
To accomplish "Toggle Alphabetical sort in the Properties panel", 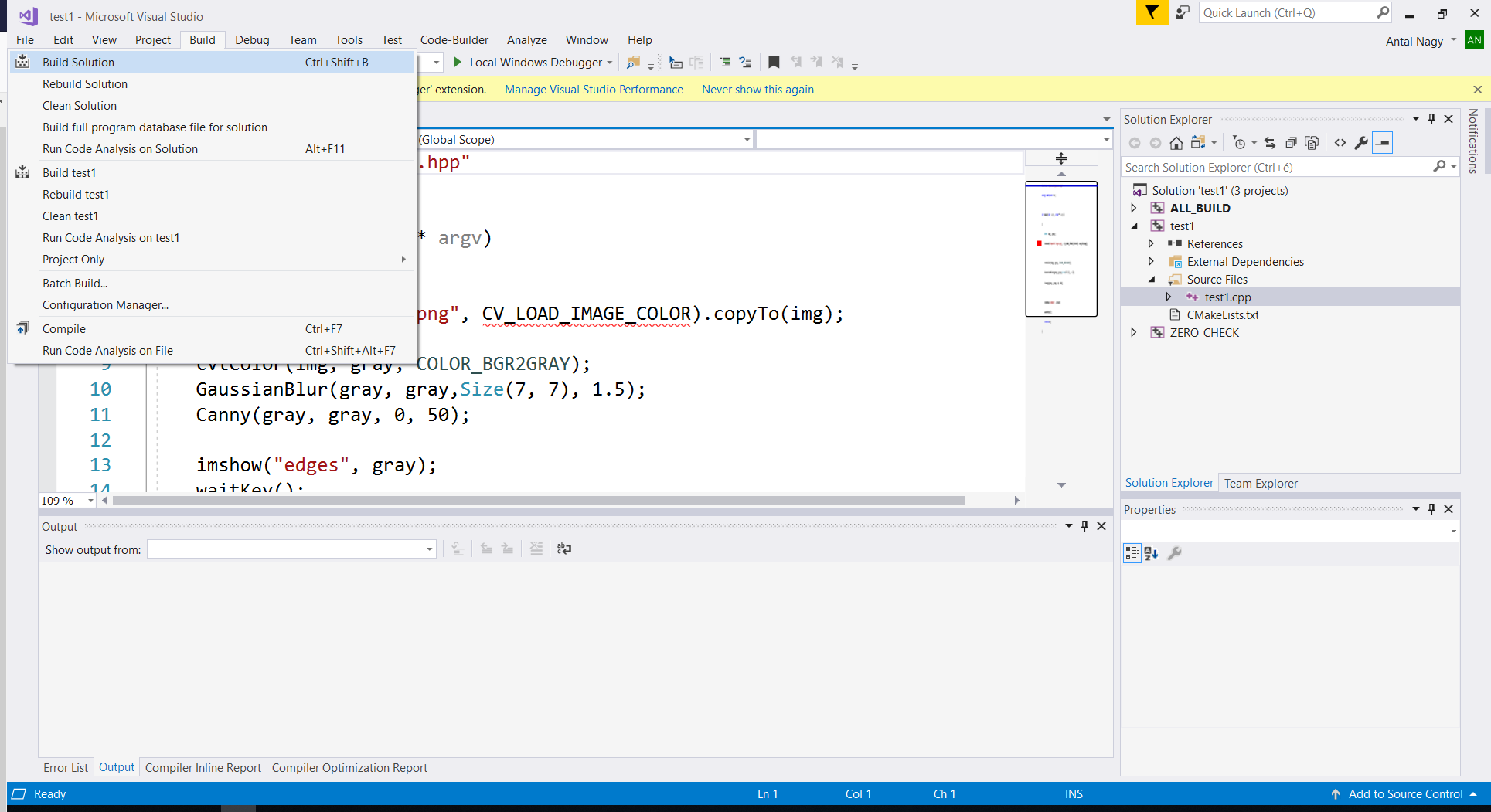I will click(1152, 553).
